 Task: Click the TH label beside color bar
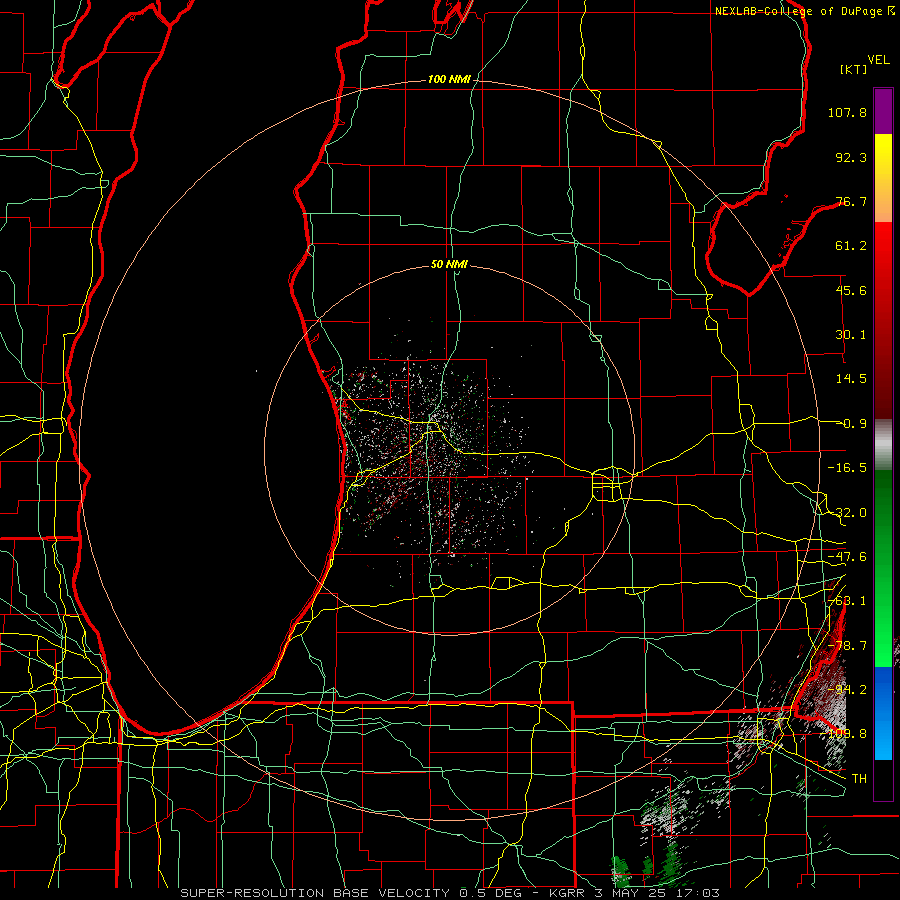click(859, 778)
